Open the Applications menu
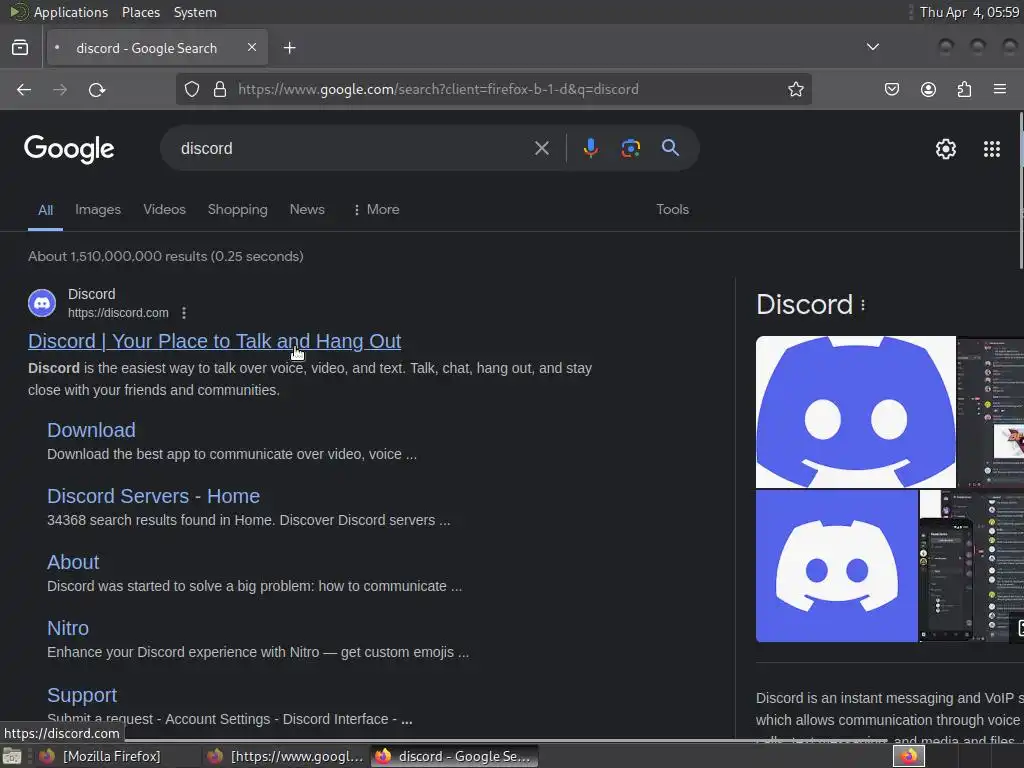The width and height of the screenshot is (1024, 768). pos(71,12)
